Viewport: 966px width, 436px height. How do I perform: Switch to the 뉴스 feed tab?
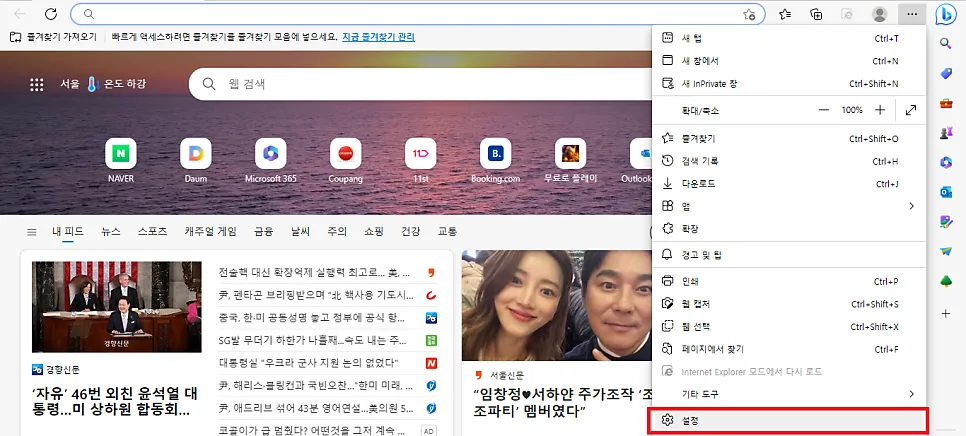(x=111, y=232)
